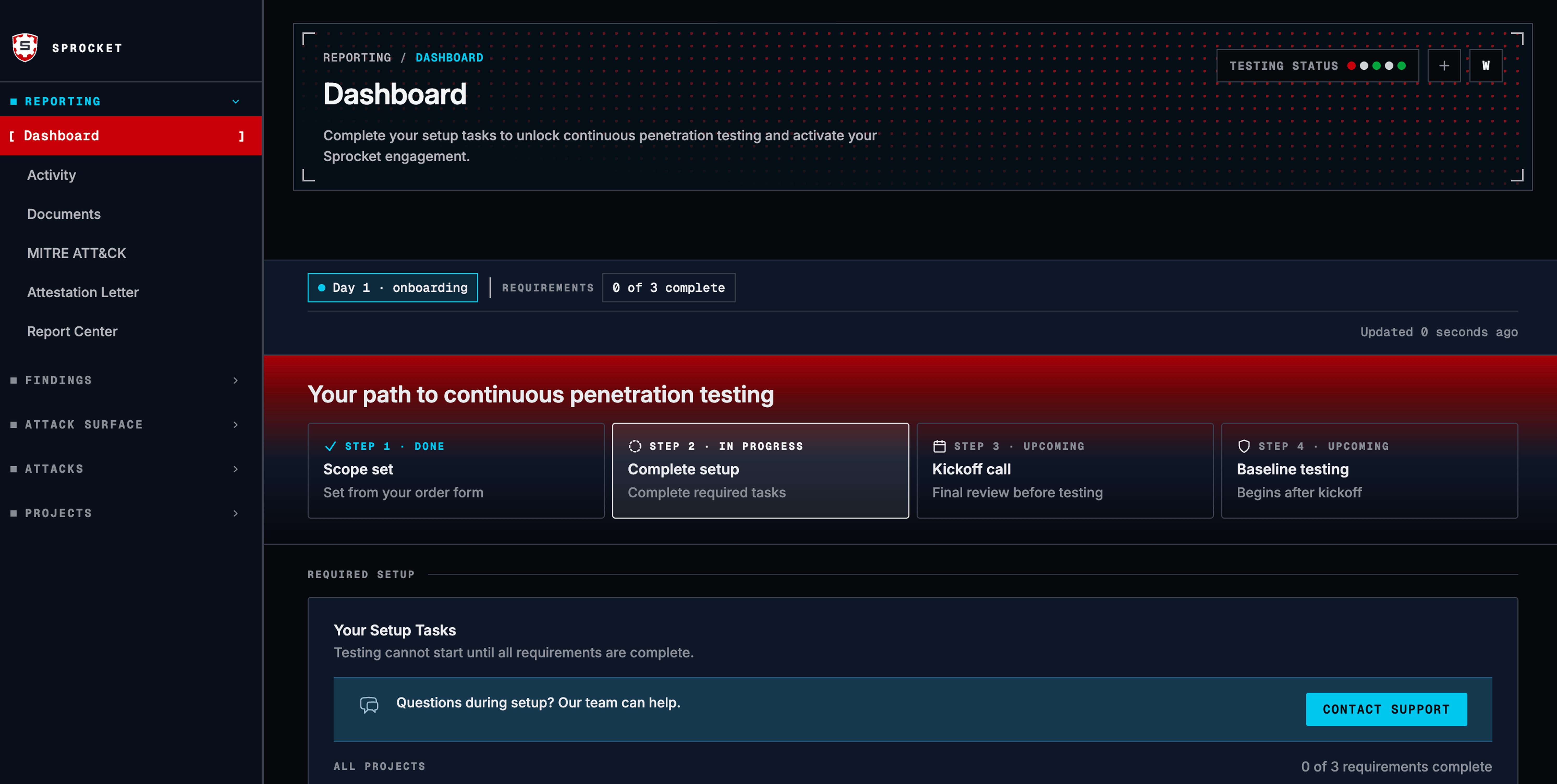Open the Activity page
The height and width of the screenshot is (784, 1557).
tap(51, 175)
